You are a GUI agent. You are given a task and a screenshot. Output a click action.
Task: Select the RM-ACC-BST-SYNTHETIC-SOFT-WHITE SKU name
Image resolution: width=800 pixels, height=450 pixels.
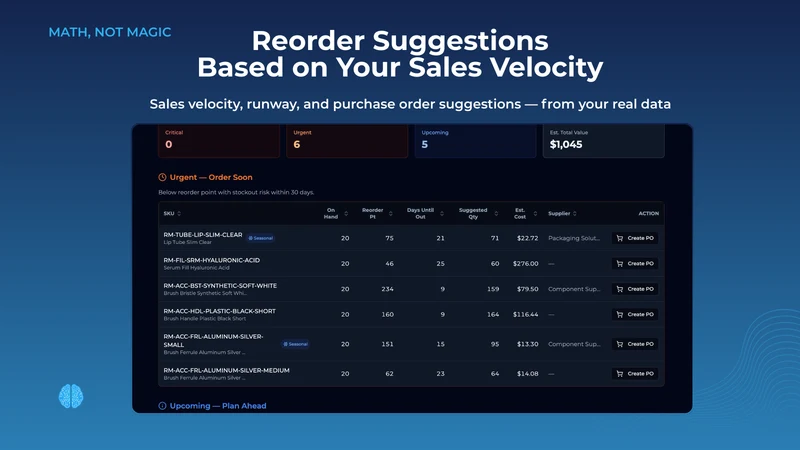coord(220,286)
